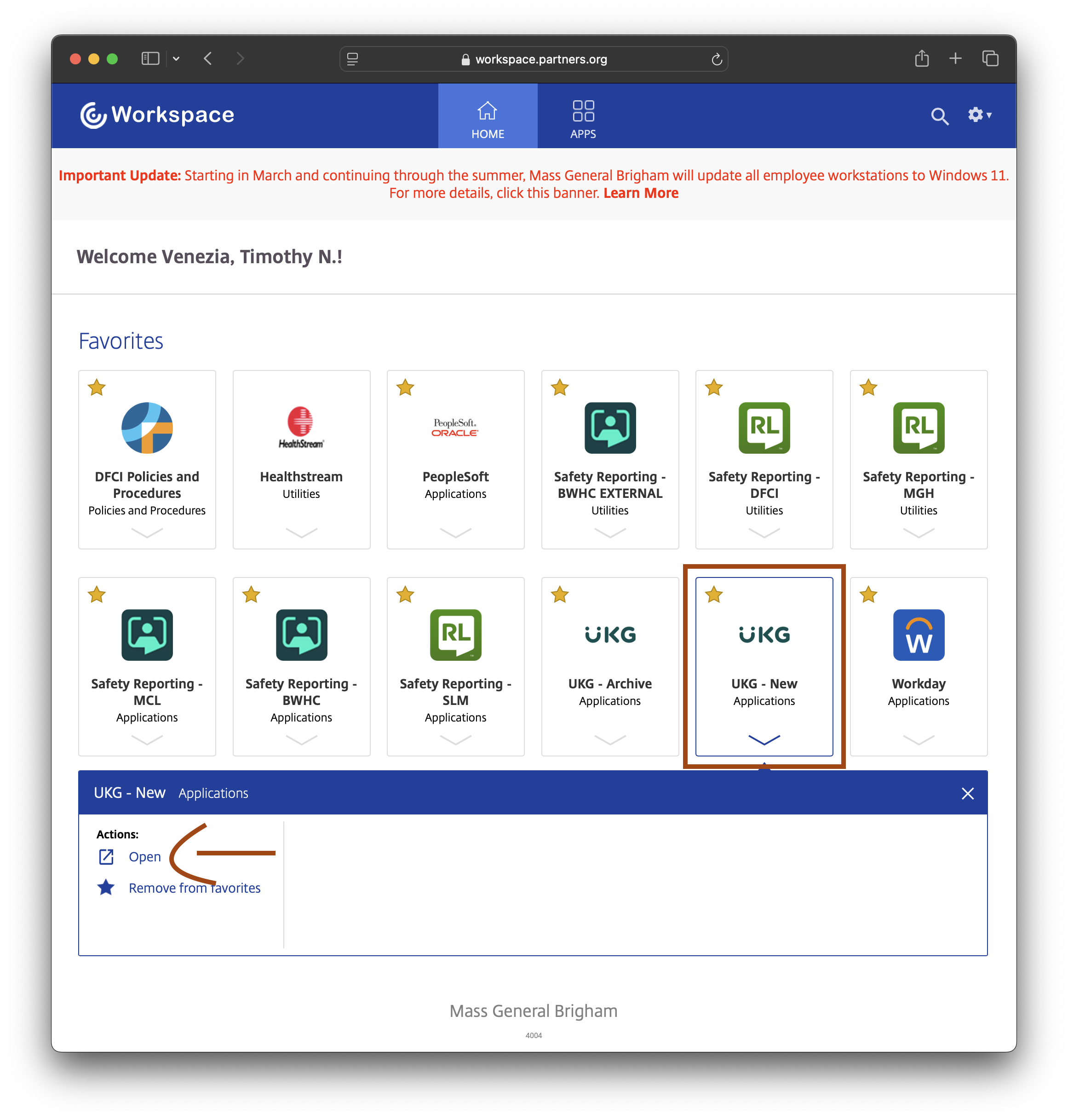This screenshot has width=1068, height=1120.
Task: Switch to the HOME tab
Action: click(488, 116)
